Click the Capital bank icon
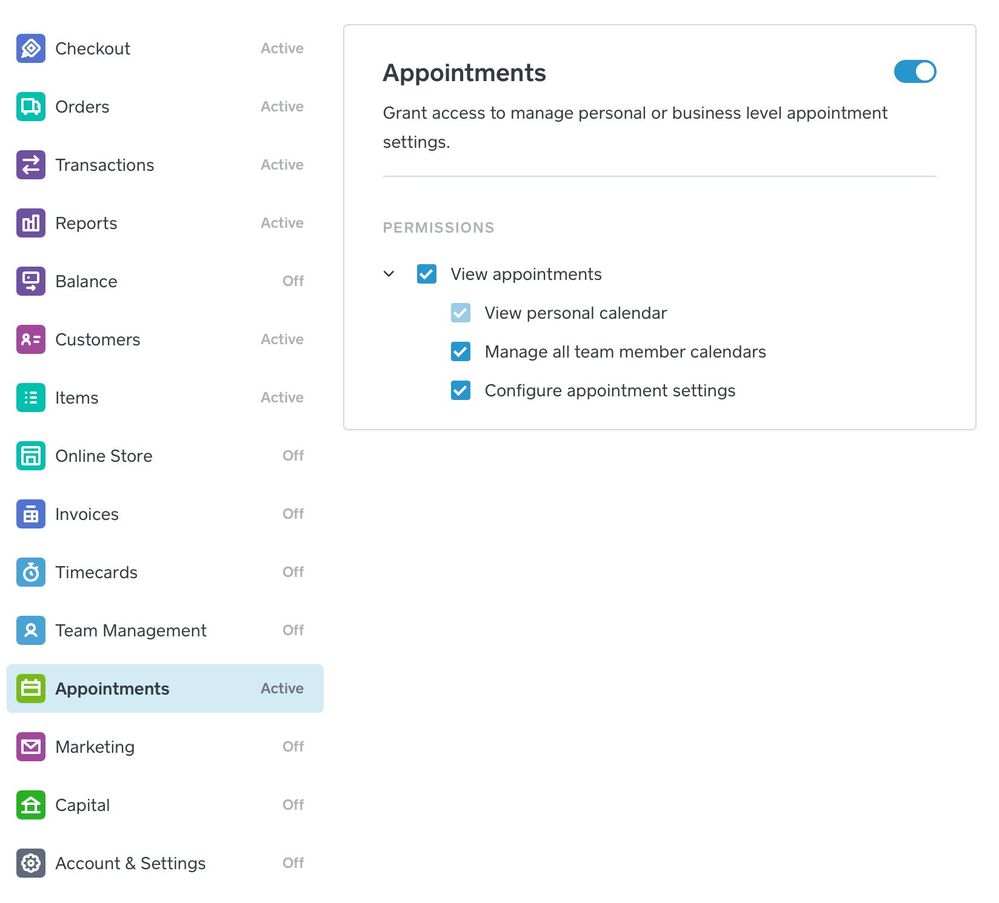The height and width of the screenshot is (903, 999). coord(31,805)
